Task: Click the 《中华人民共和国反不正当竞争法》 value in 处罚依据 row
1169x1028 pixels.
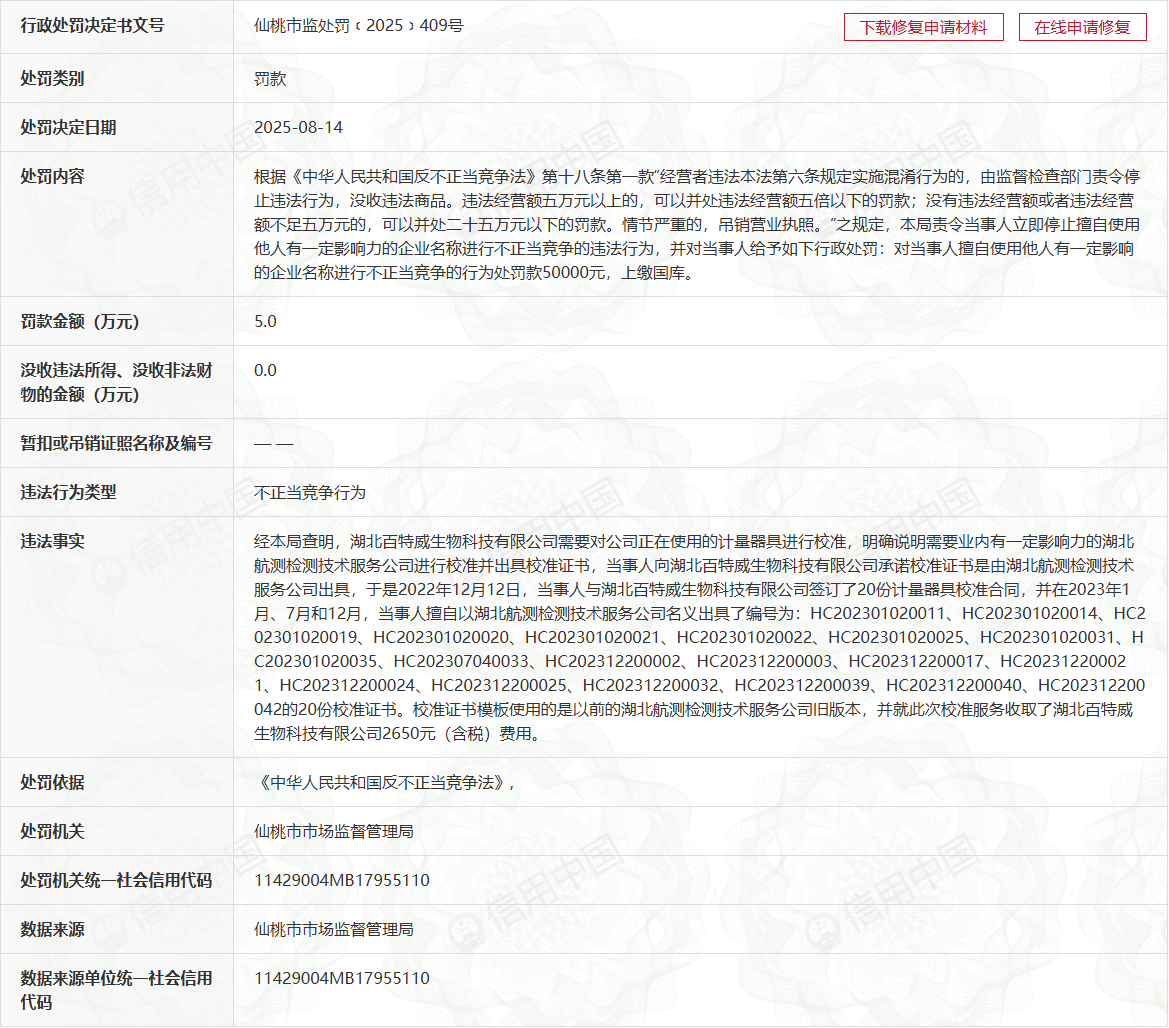Action: [x=384, y=783]
